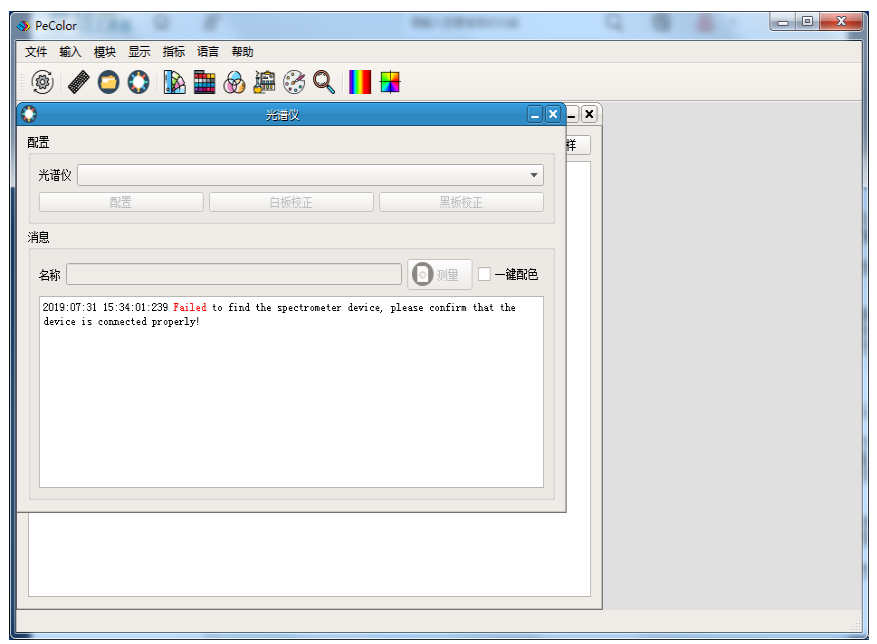Click the lab flask formulation icon
877x644 pixels.
(264, 82)
